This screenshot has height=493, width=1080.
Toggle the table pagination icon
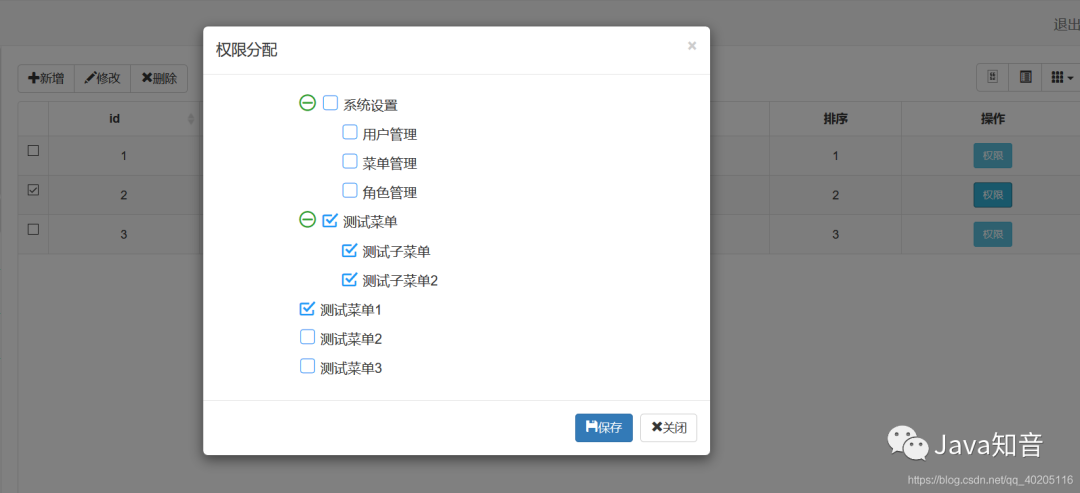[x=993, y=77]
